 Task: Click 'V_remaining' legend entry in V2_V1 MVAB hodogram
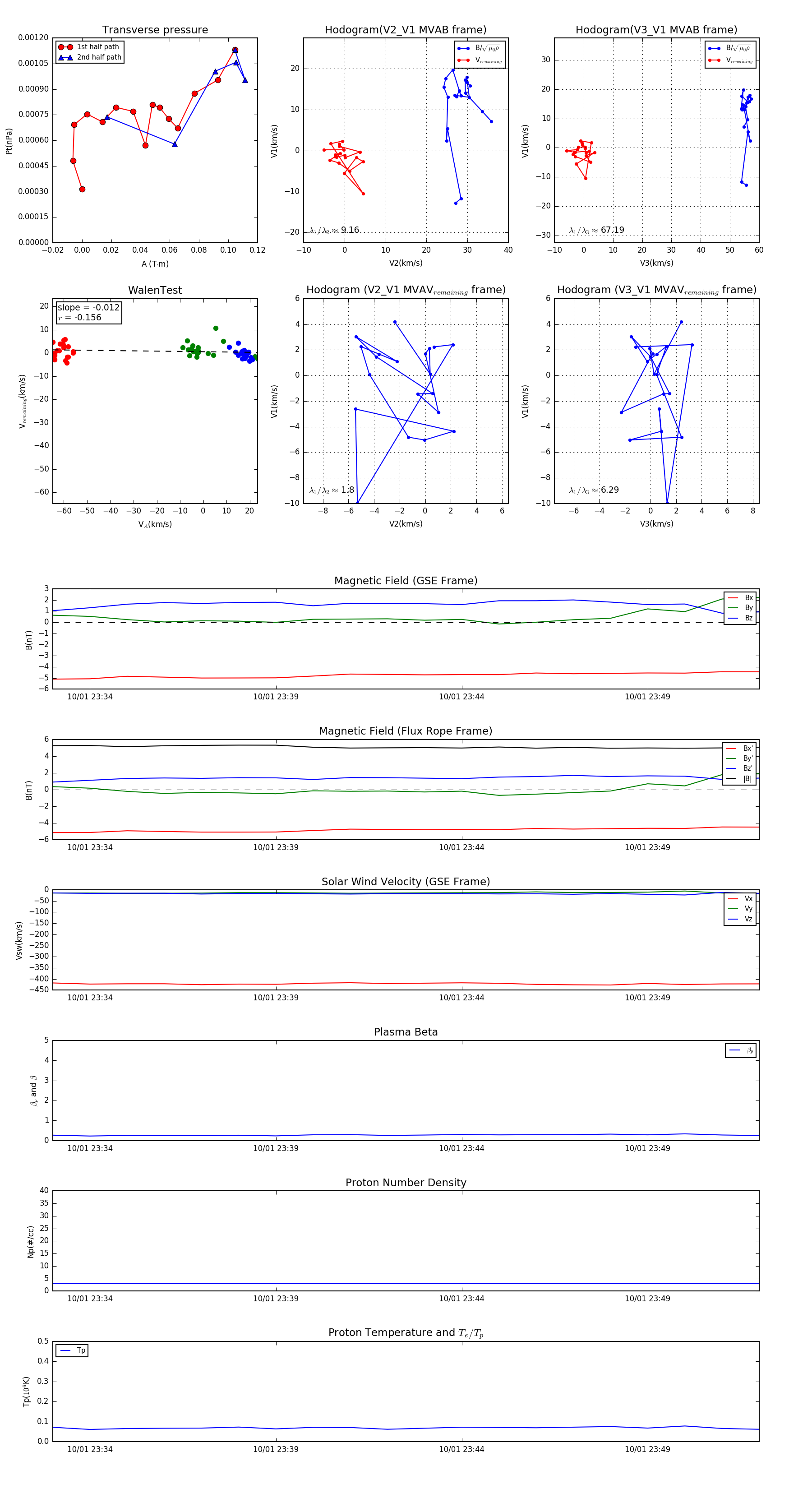click(480, 60)
